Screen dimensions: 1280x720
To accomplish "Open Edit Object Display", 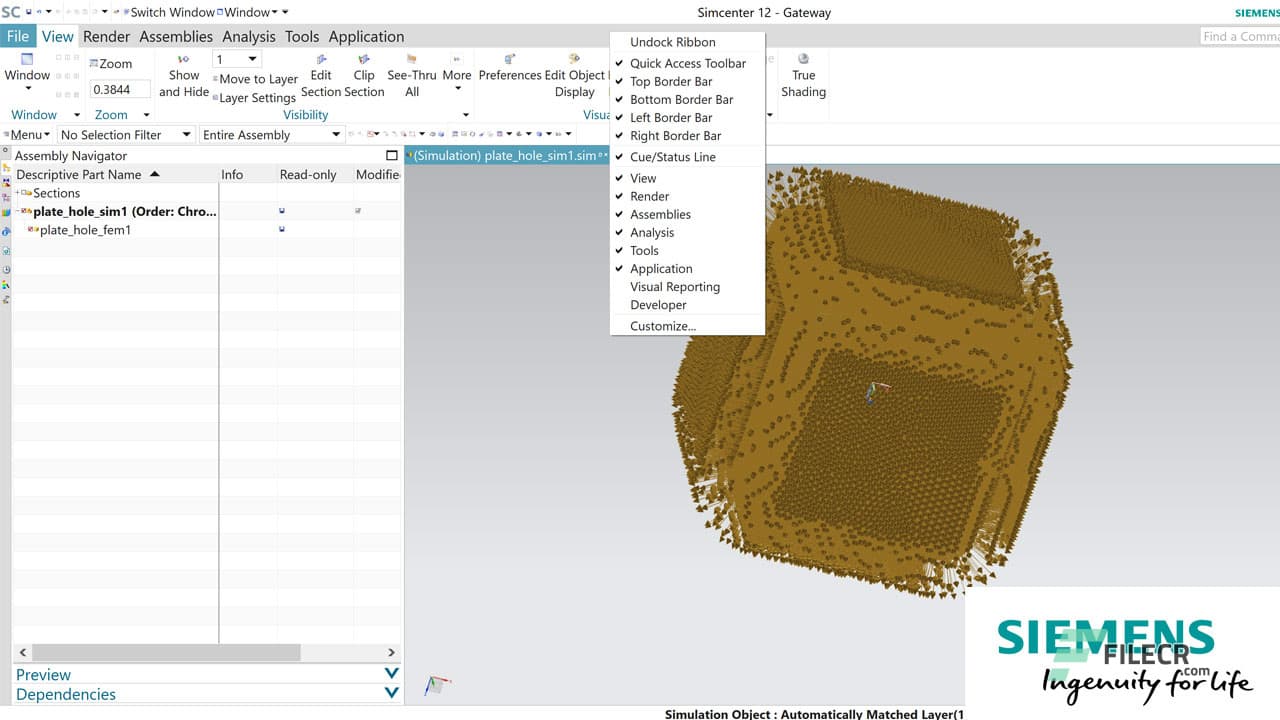I will tap(573, 78).
